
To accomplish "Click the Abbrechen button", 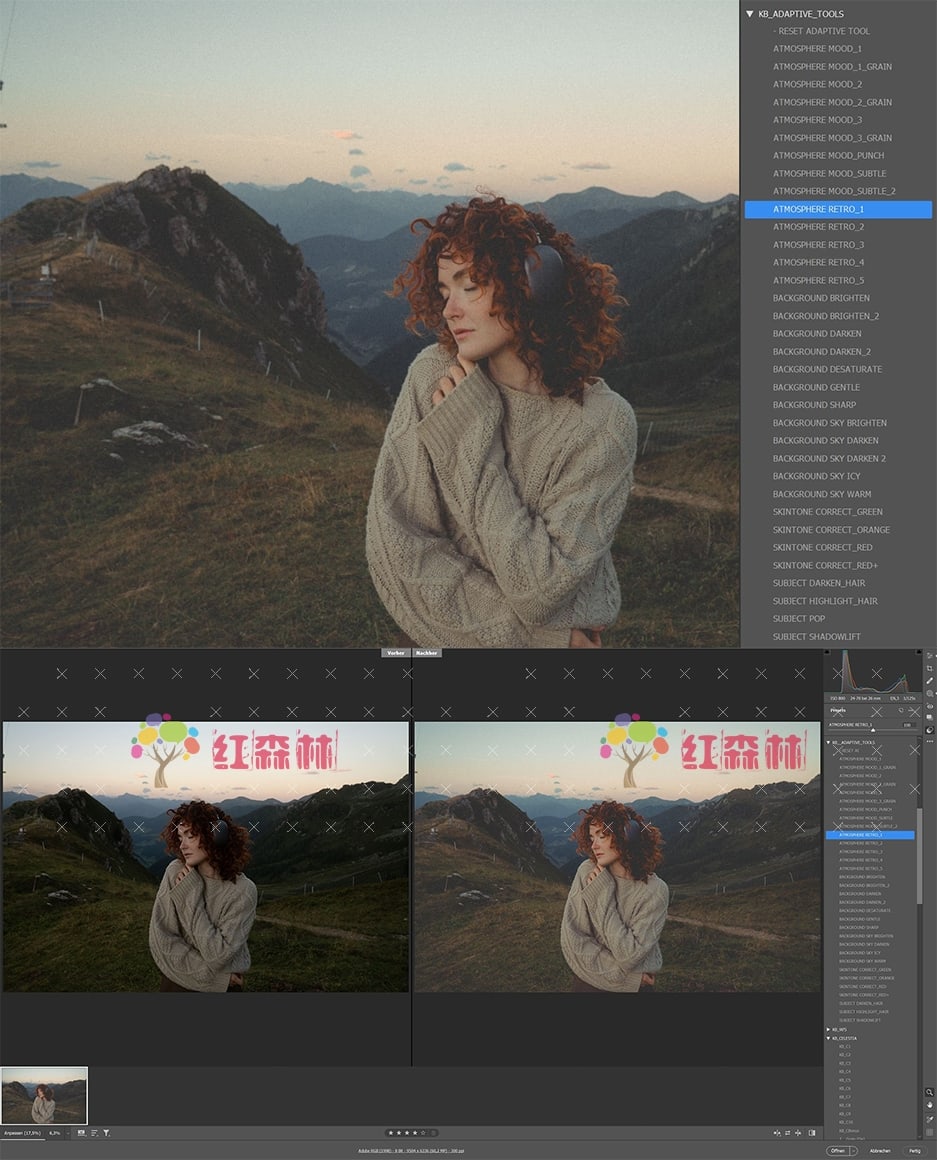I will tap(880, 1150).
